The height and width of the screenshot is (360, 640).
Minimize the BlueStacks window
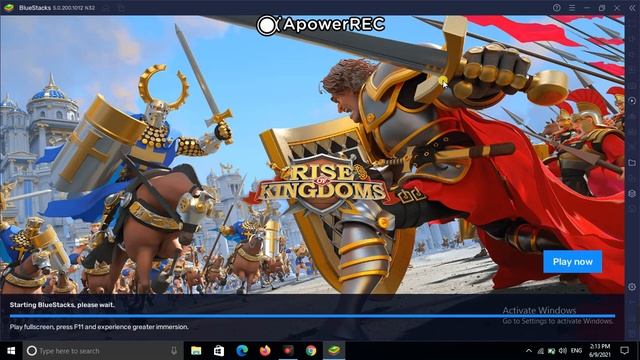(x=587, y=8)
